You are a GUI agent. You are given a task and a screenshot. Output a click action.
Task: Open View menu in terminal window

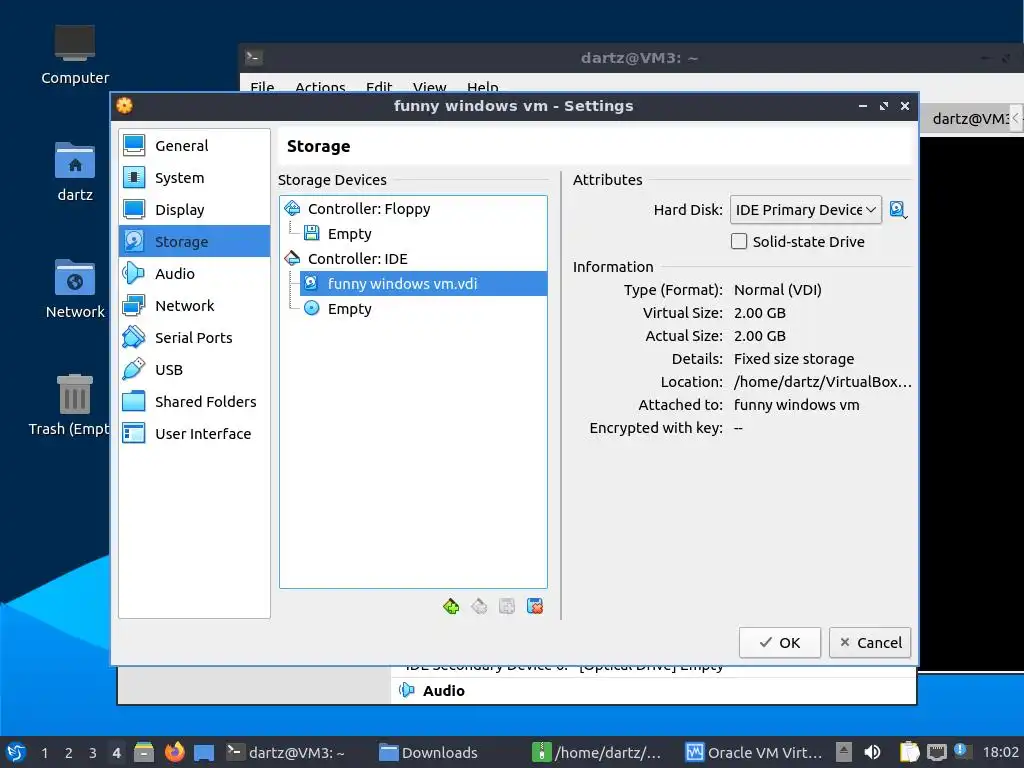(429, 87)
